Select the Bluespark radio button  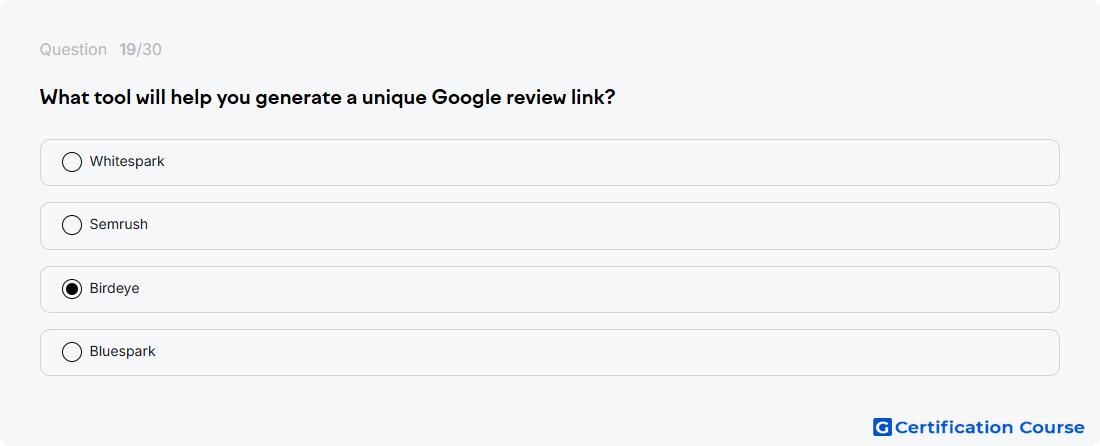coord(72,352)
